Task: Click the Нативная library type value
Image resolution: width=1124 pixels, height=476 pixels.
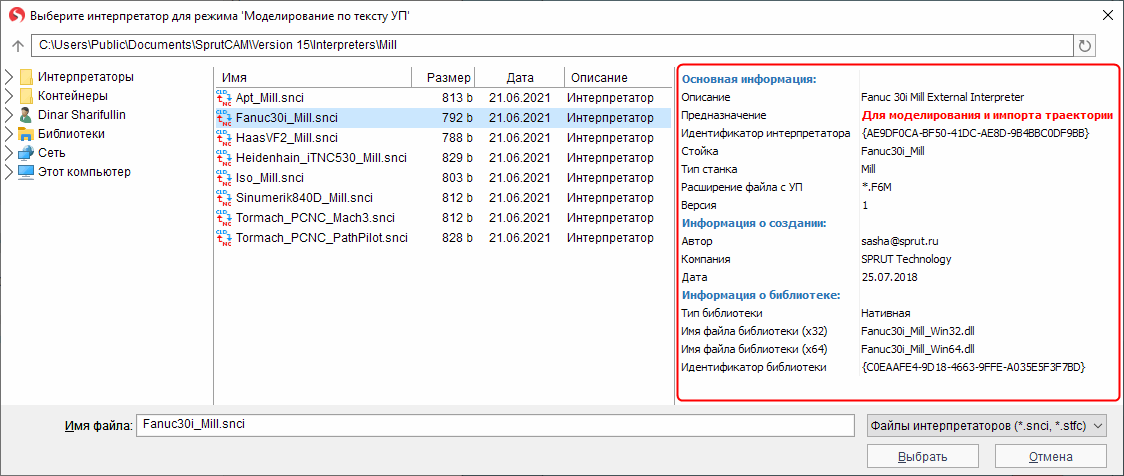Action: click(x=885, y=313)
